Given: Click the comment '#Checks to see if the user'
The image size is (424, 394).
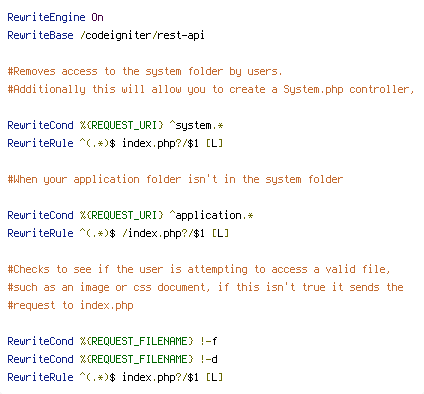Looking at the screenshot, I should click(199, 269).
